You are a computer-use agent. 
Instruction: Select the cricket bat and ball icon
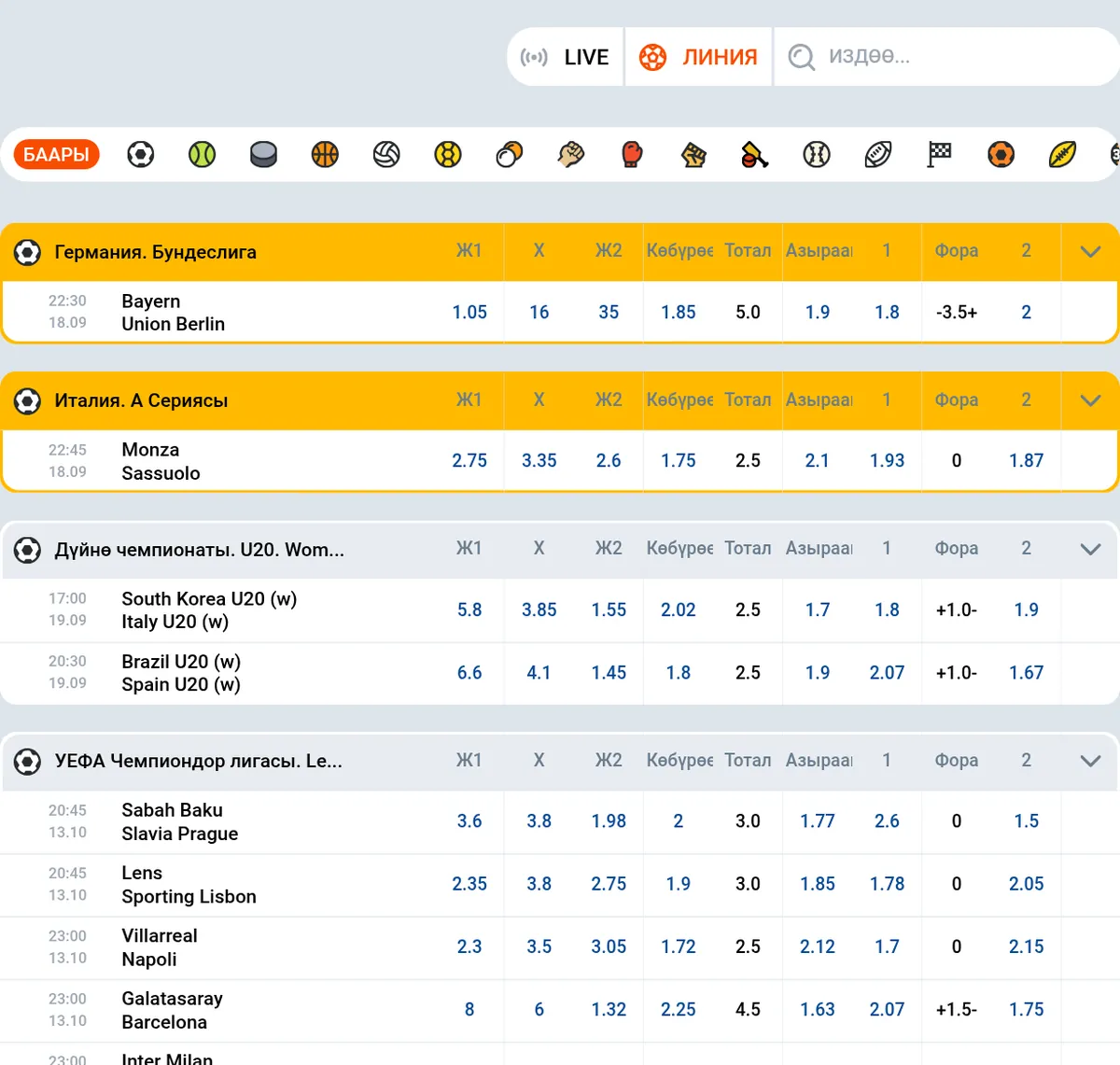(755, 154)
